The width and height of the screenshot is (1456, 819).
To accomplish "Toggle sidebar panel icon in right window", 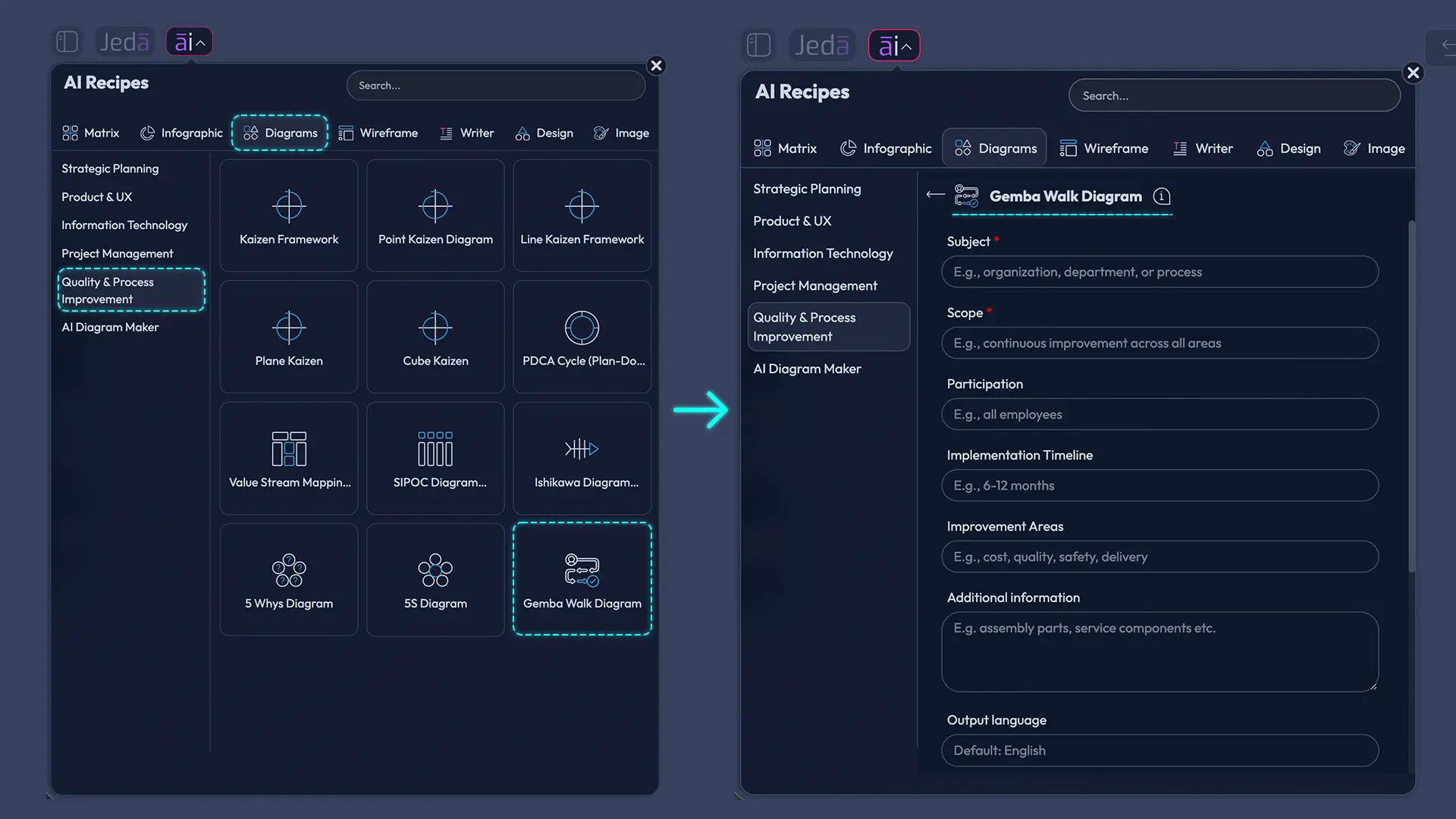I will pyautogui.click(x=758, y=45).
